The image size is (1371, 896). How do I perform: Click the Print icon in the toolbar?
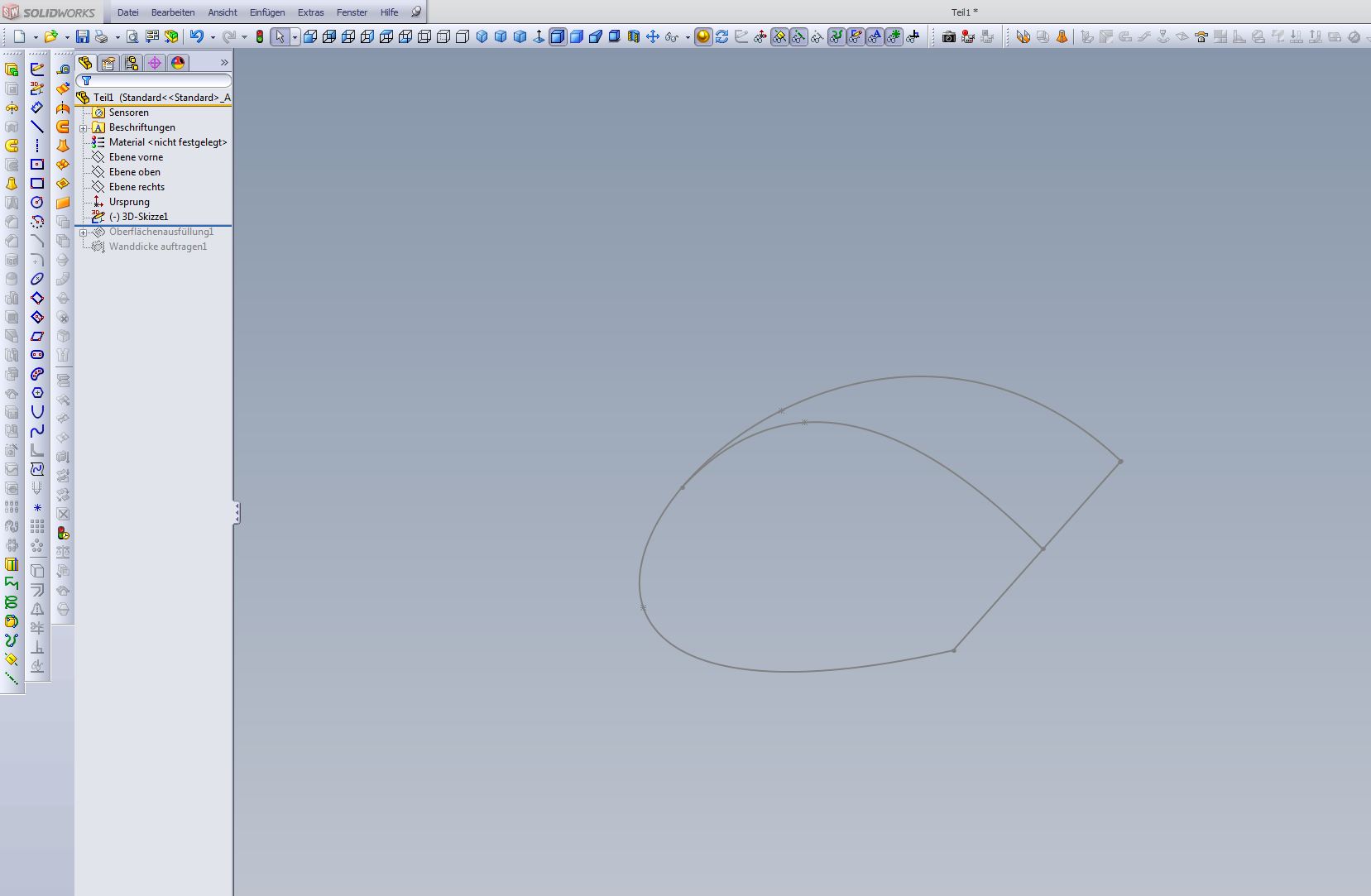point(101,36)
